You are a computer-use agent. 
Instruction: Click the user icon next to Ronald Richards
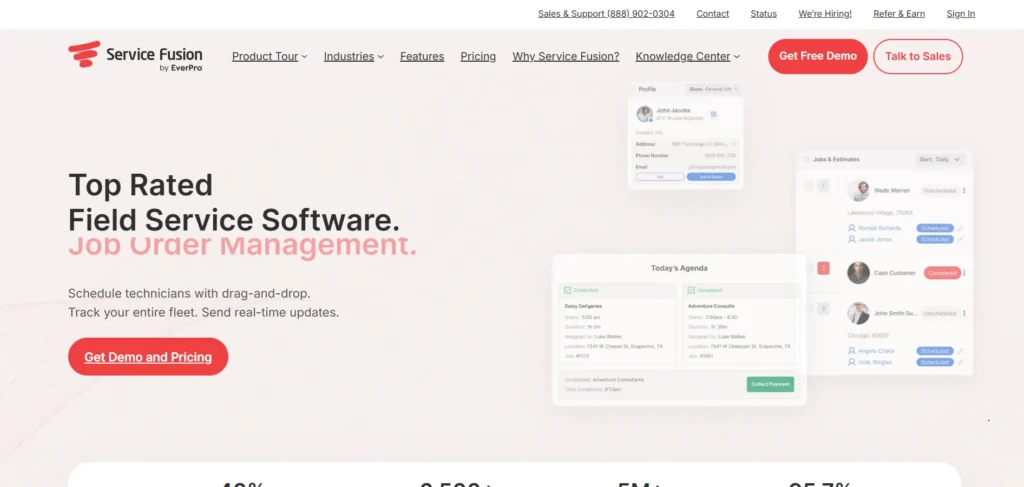(852, 228)
